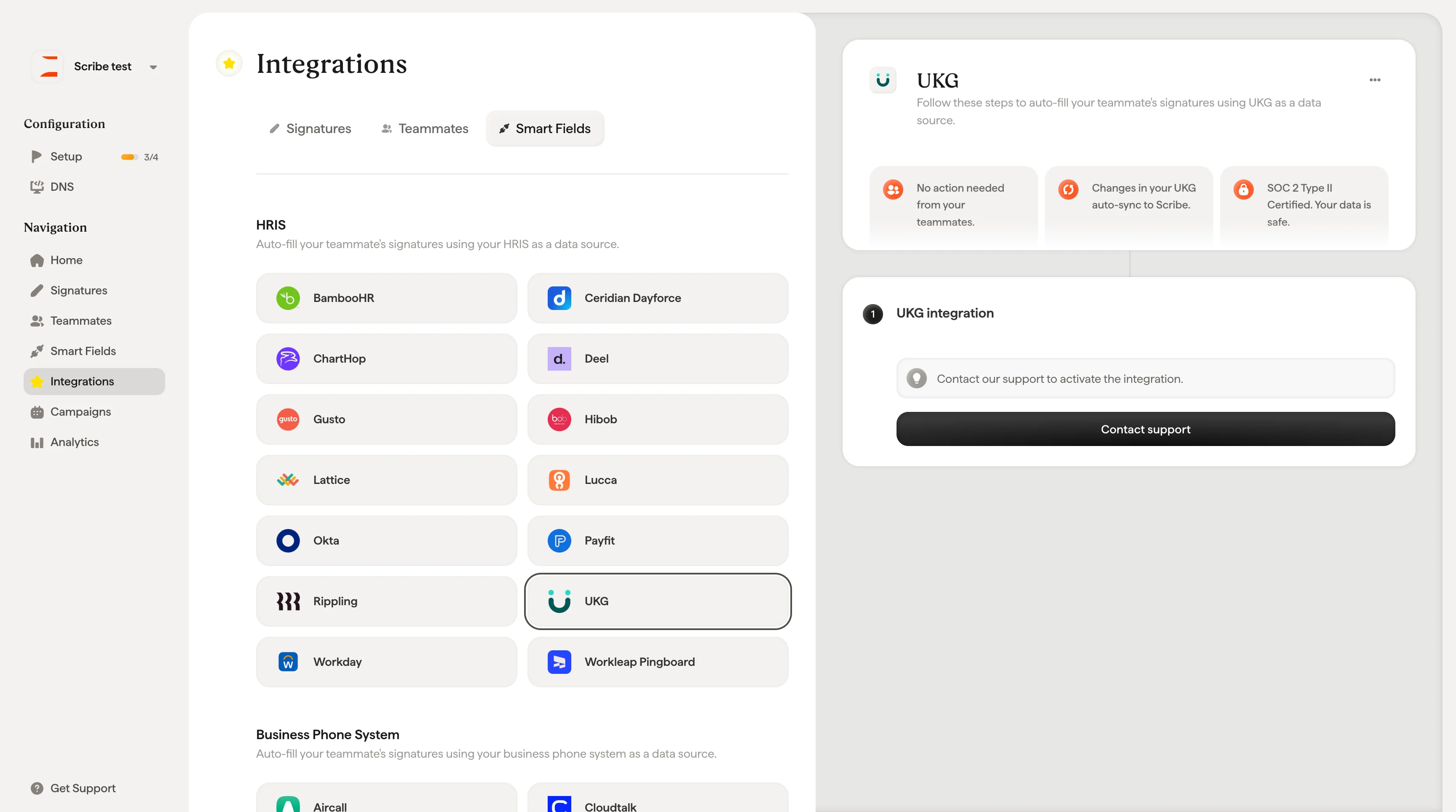
Task: Click the Signatures pen icon in sidebar
Action: pyautogui.click(x=37, y=291)
